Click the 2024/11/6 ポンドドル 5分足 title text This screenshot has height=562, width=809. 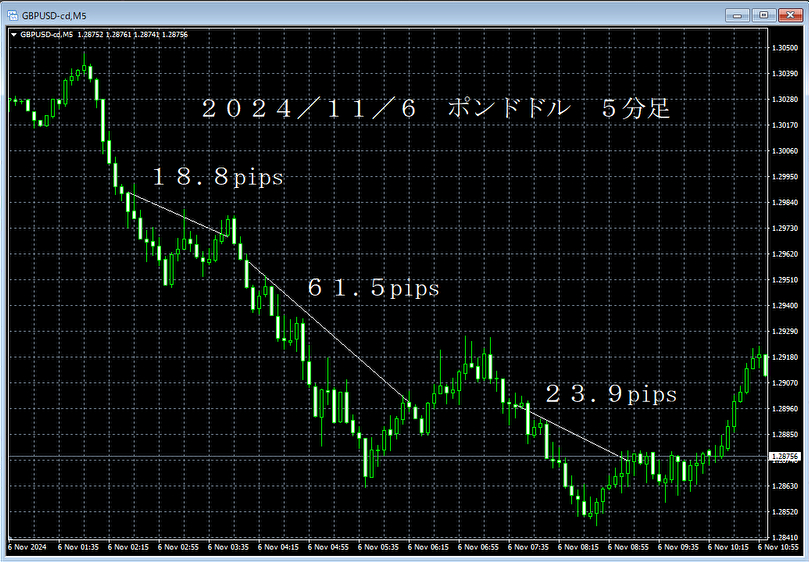pos(436,109)
